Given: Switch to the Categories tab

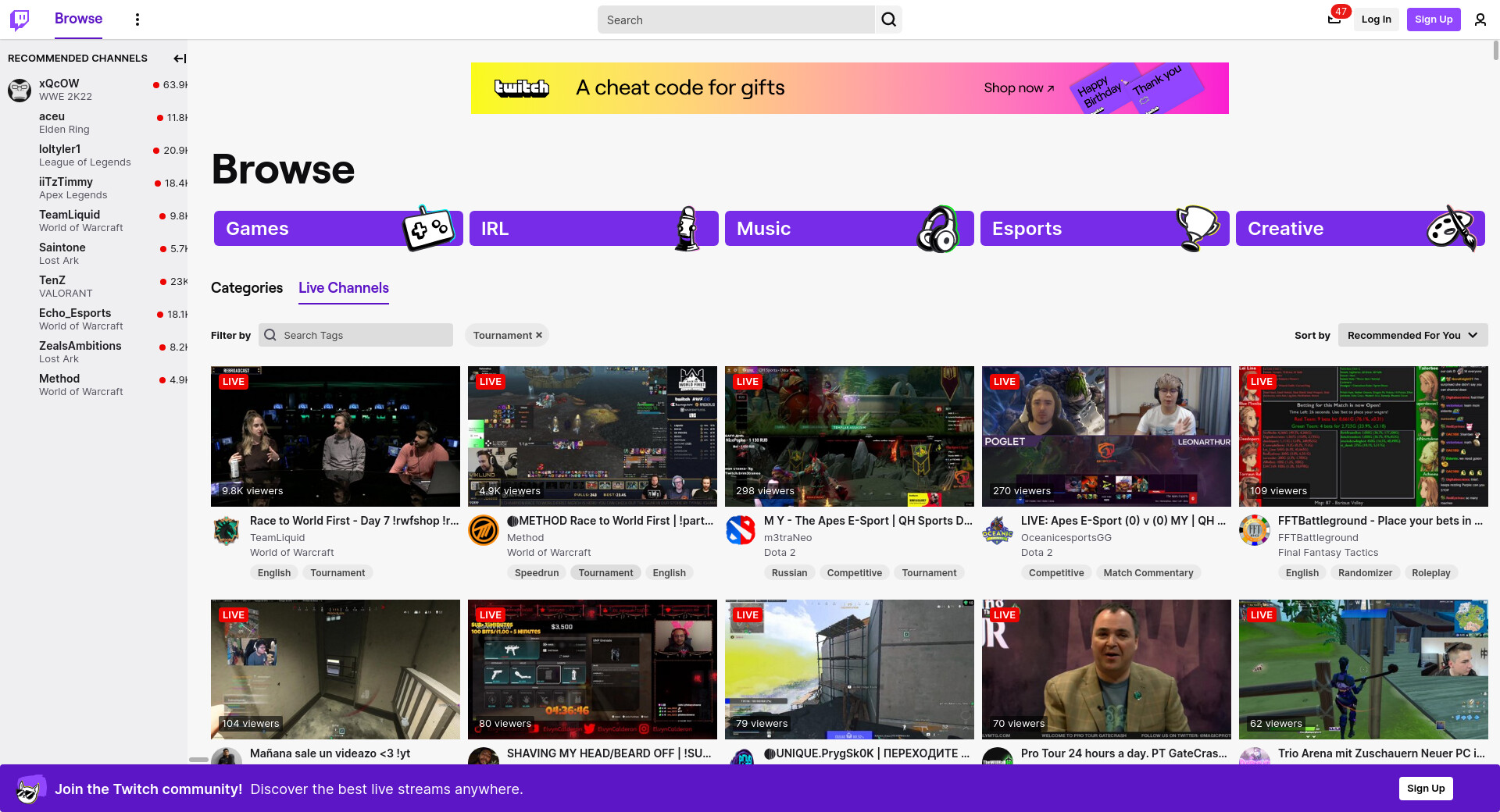Looking at the screenshot, I should tap(247, 288).
